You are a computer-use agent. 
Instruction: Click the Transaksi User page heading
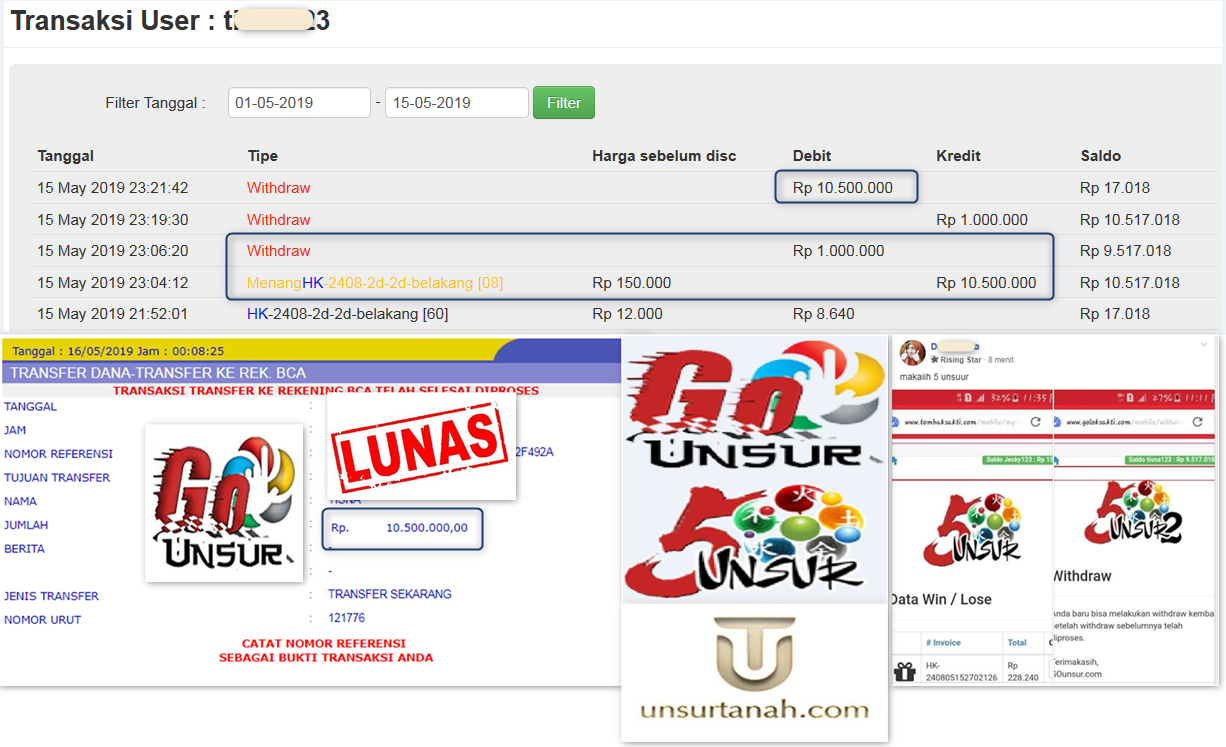coord(170,22)
